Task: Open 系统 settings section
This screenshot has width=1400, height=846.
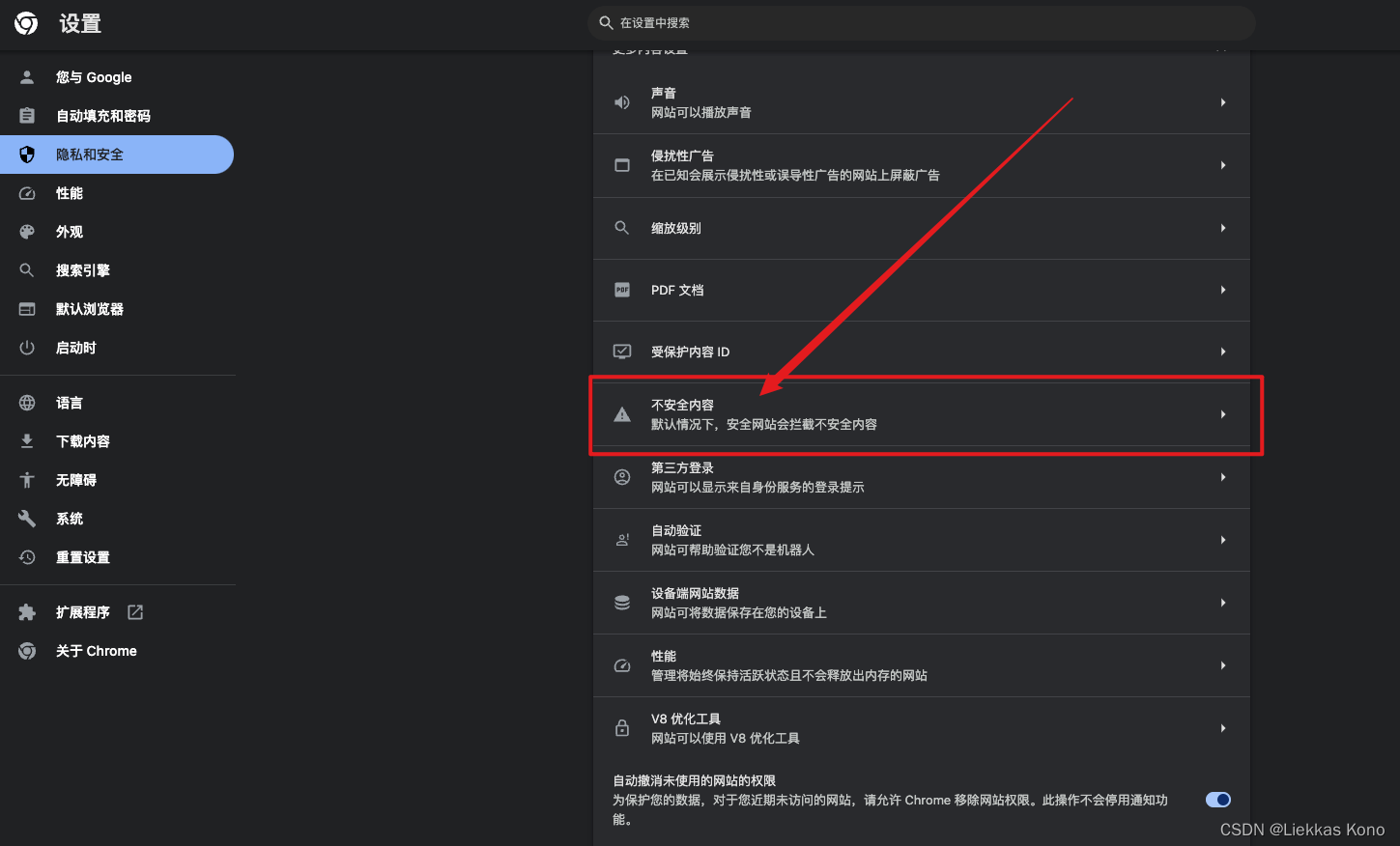Action: click(x=117, y=519)
